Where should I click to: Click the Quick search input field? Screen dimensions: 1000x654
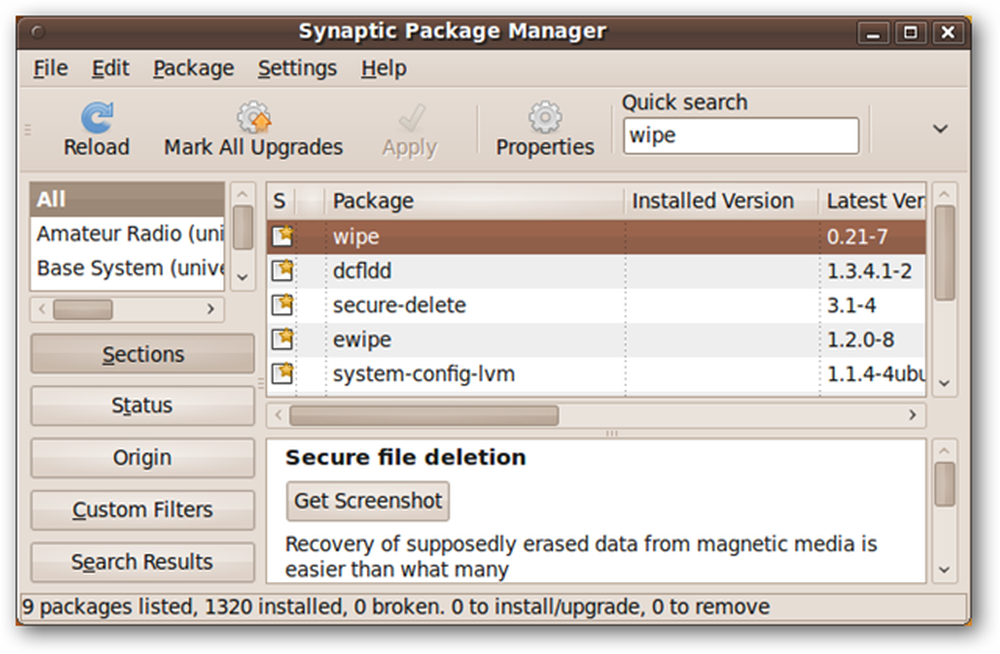(x=741, y=135)
